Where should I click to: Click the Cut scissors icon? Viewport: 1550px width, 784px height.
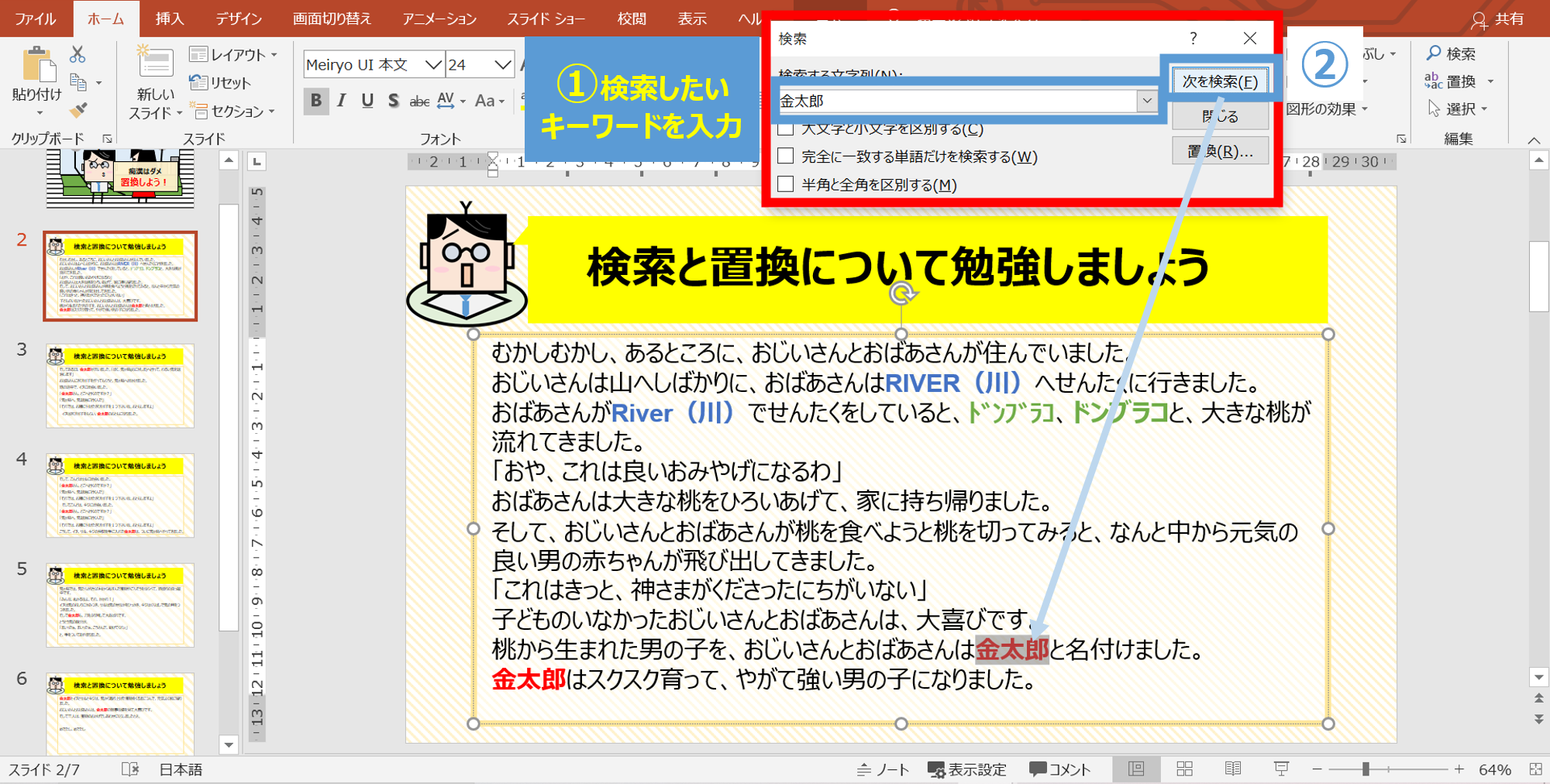[x=77, y=54]
